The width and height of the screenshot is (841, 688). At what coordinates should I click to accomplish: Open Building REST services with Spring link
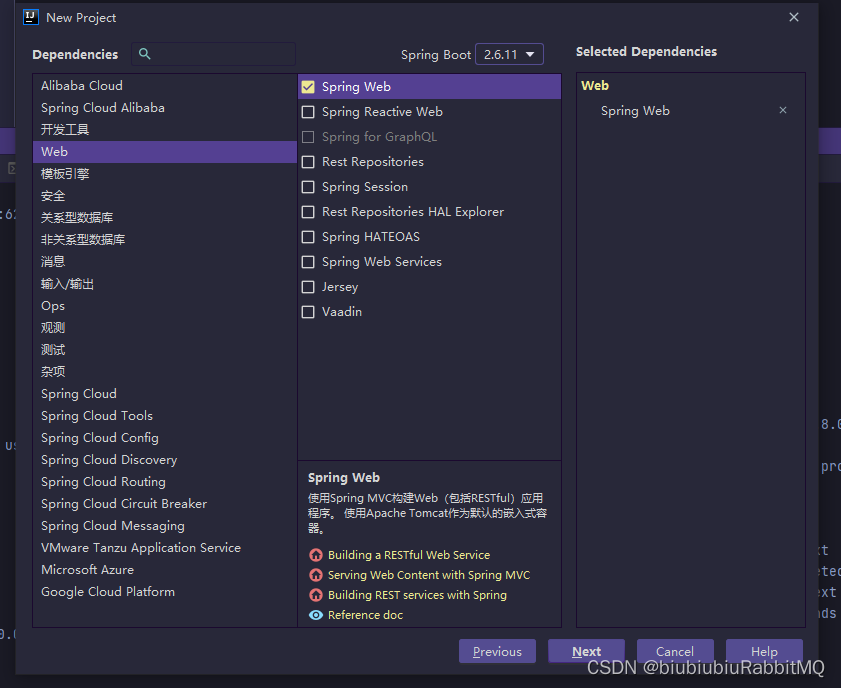[x=417, y=595]
